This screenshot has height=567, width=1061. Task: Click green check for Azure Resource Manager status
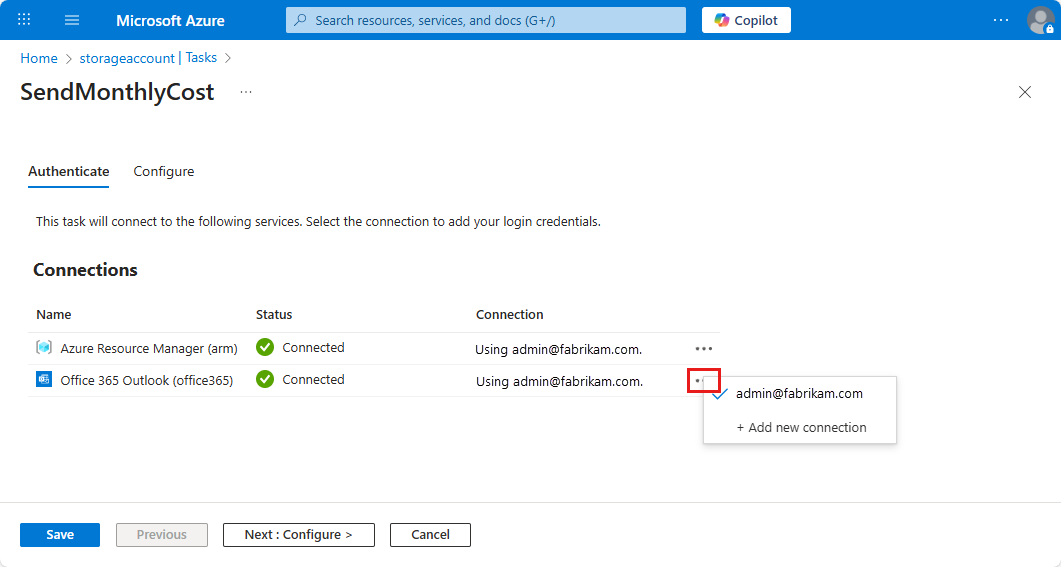coord(265,347)
